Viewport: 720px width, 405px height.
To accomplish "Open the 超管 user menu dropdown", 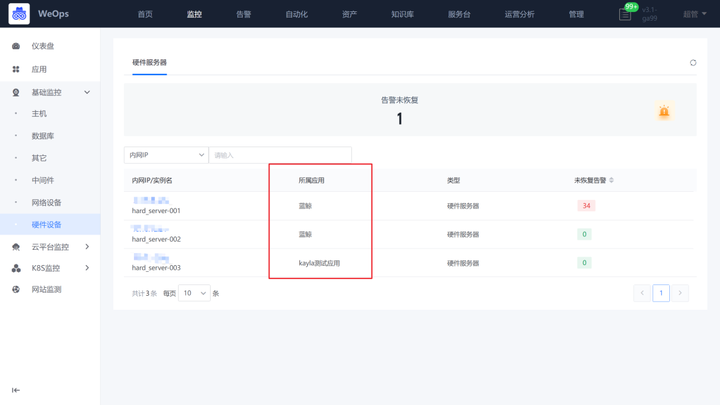I will tap(694, 14).
